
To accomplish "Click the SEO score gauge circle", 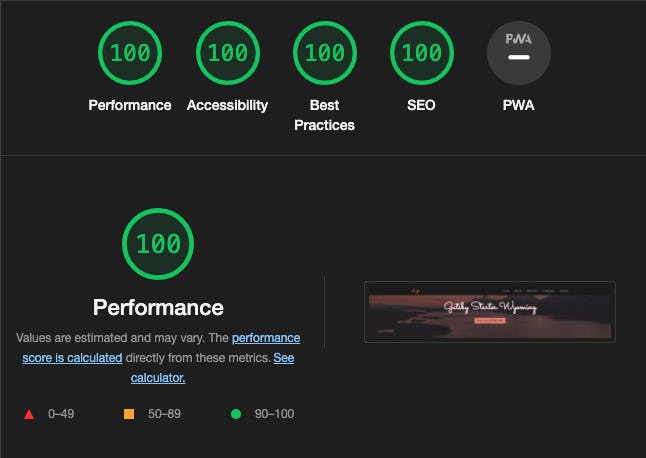I will (421, 52).
